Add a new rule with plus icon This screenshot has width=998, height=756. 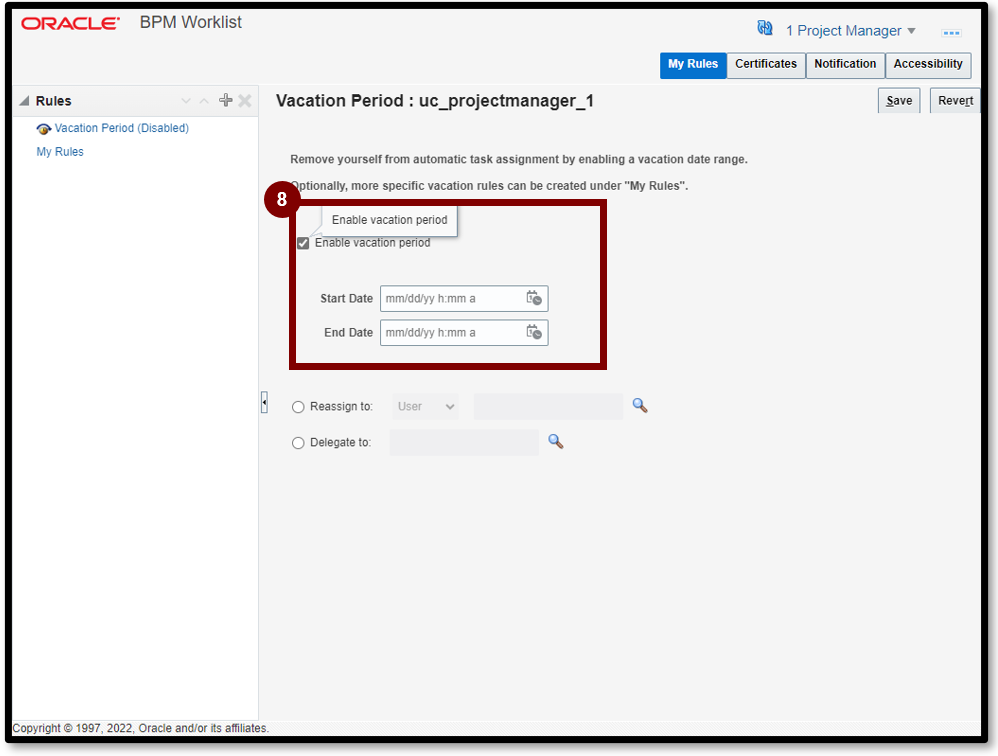coord(225,100)
